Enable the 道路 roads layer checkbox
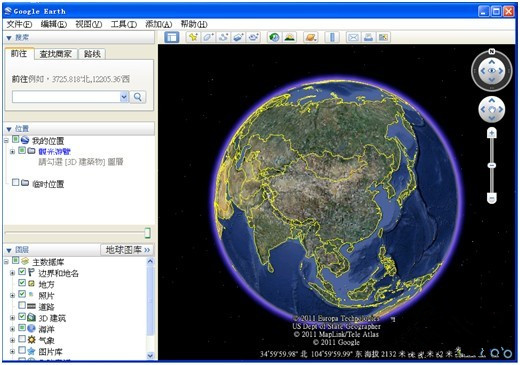 (22, 305)
